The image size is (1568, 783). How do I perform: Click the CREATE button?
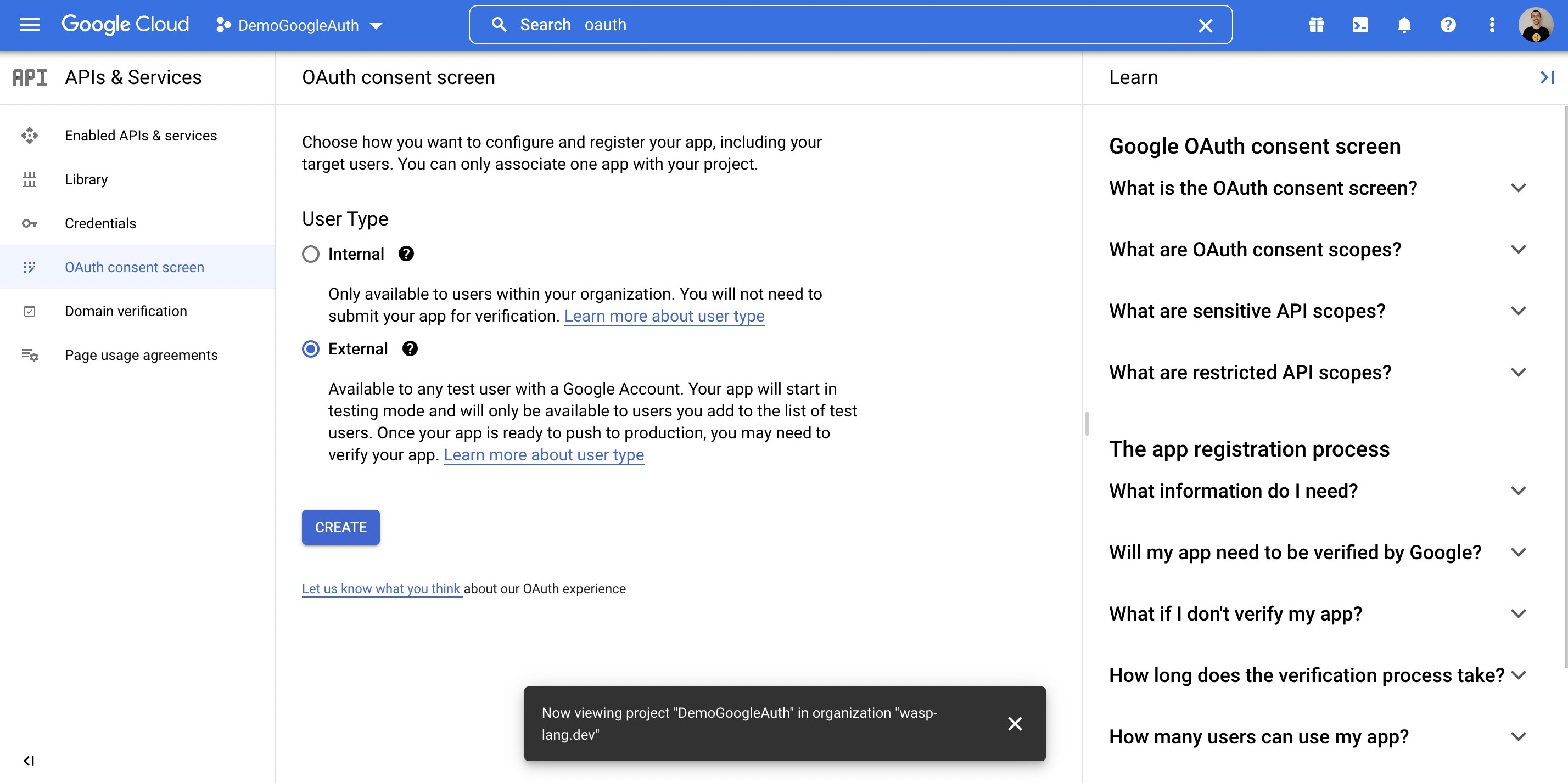pos(340,527)
